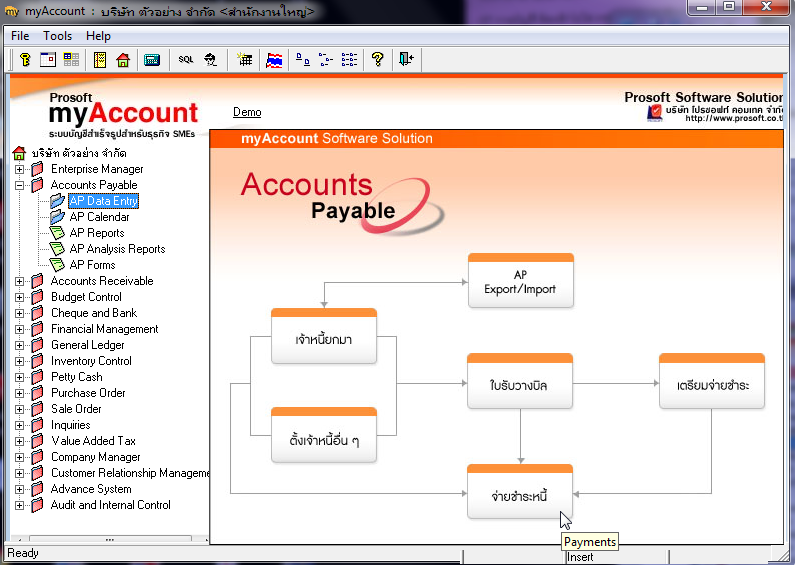Select AP Calendar tree item

99,217
